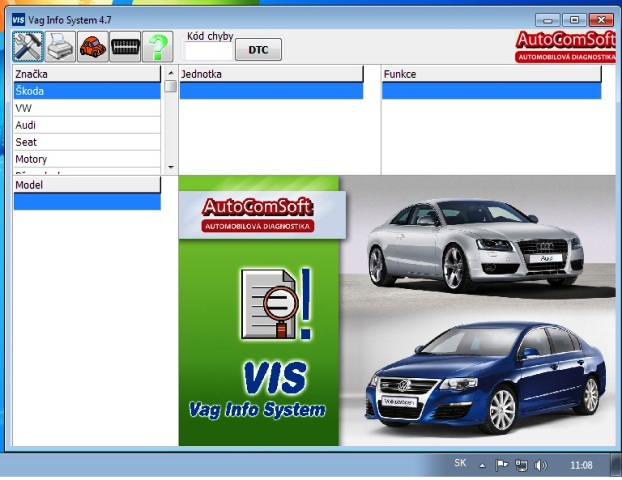Select highlighted first row under Funkce

(x=491, y=91)
